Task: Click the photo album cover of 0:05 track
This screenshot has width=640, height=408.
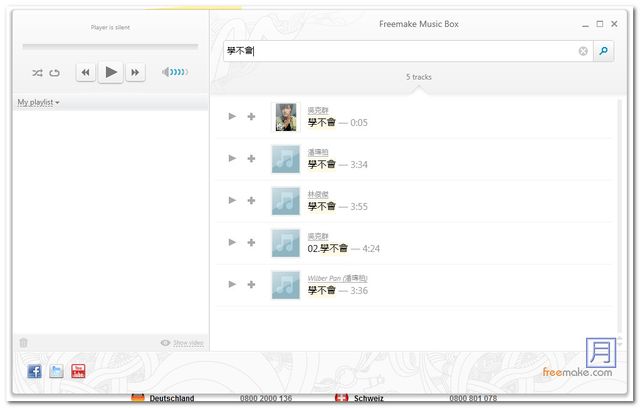Action: point(286,117)
